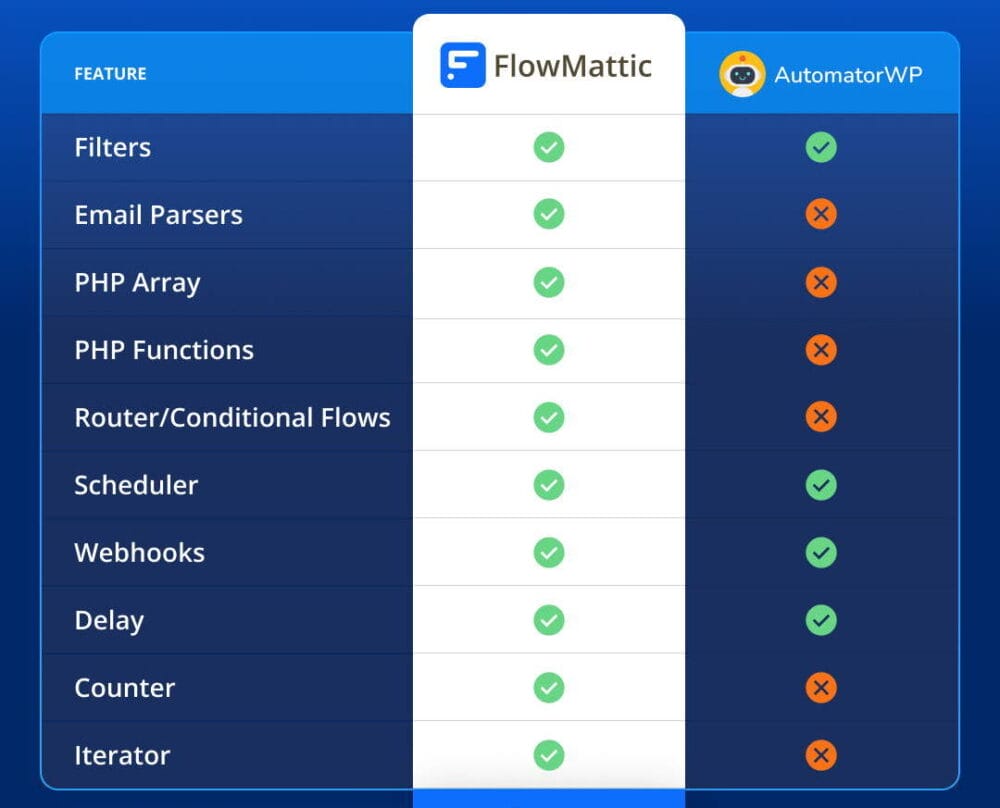Click AutomatorWP's green check for Scheduler
Screen dimensions: 1000x808
point(821,485)
